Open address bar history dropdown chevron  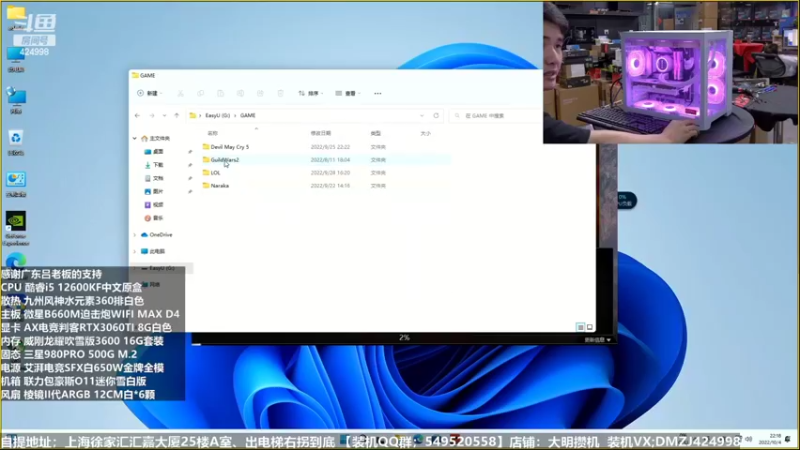point(421,116)
